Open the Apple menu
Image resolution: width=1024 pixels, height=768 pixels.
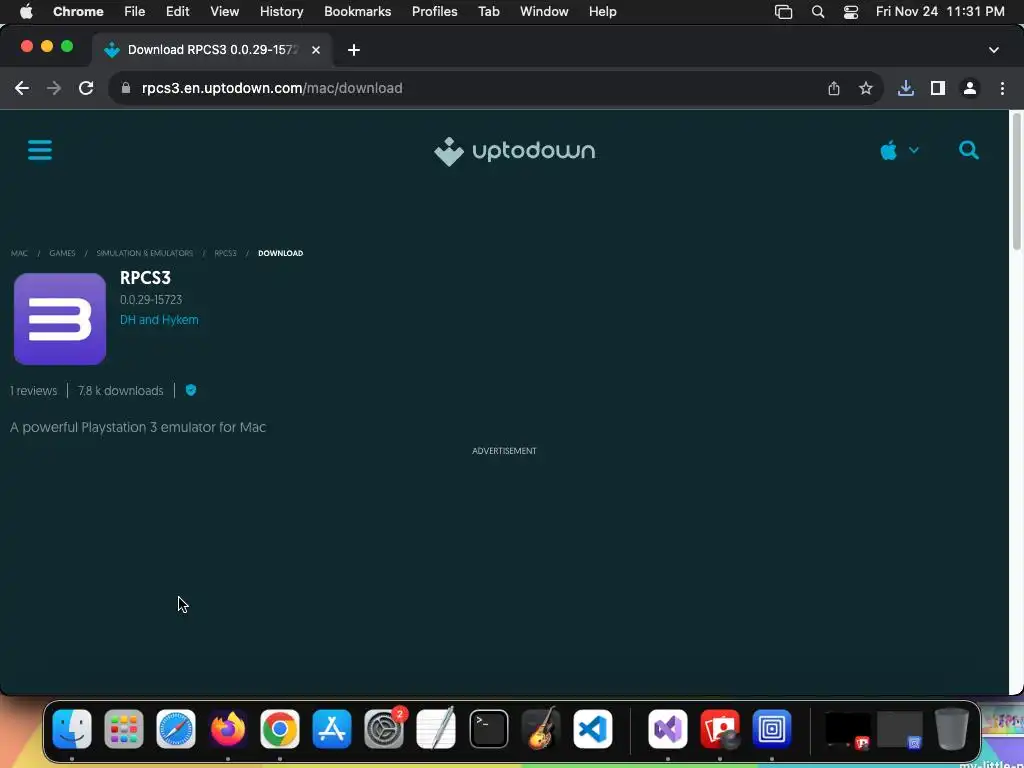tap(26, 11)
